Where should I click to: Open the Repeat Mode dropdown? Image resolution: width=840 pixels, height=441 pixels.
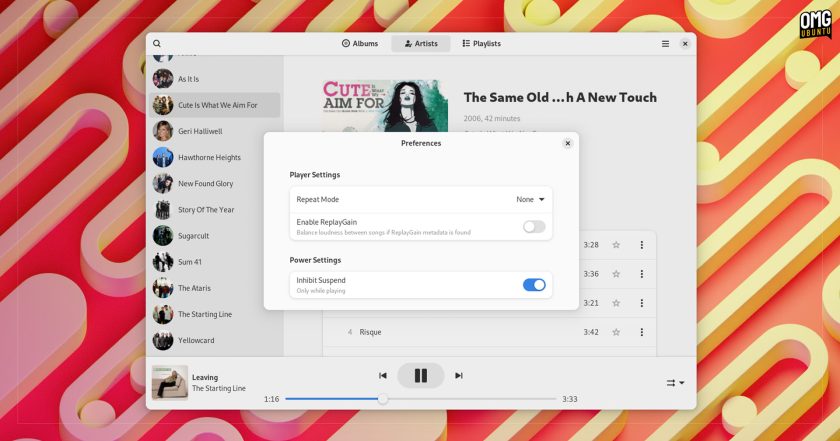point(530,199)
